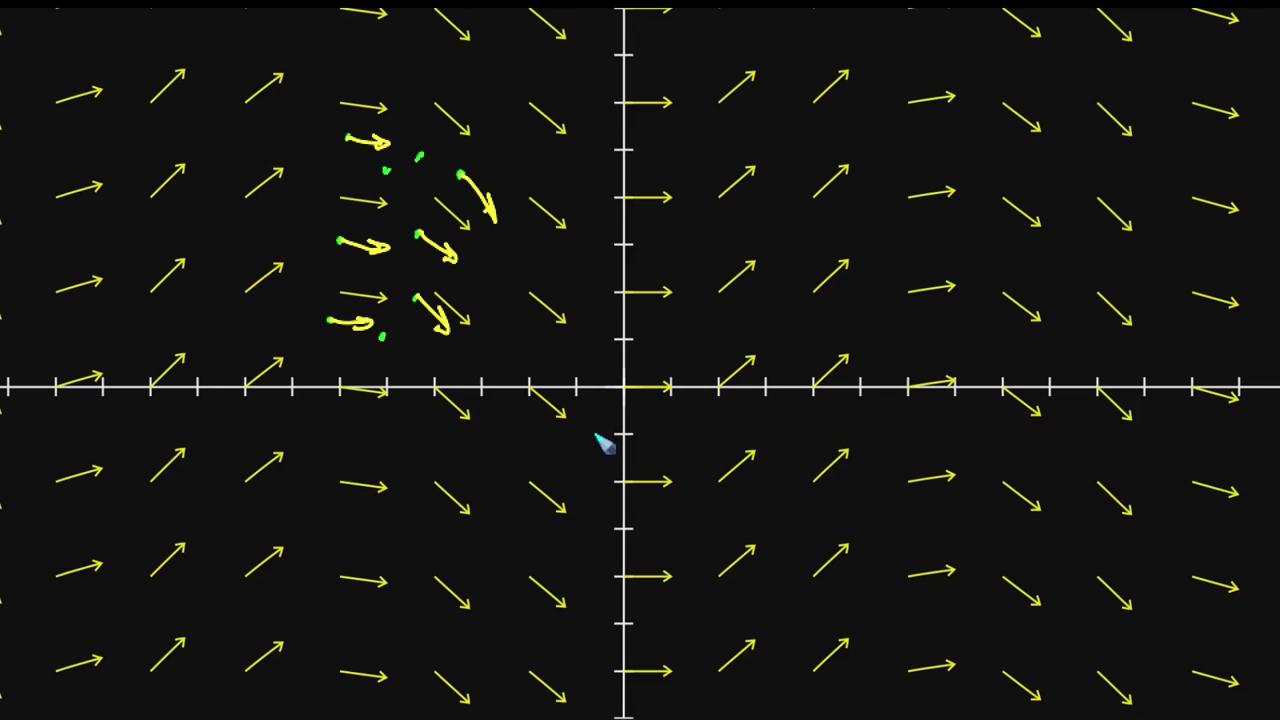Screen dimensions: 1280x720
Task: Click the blue mouse pointer arrow
Action: click(605, 444)
